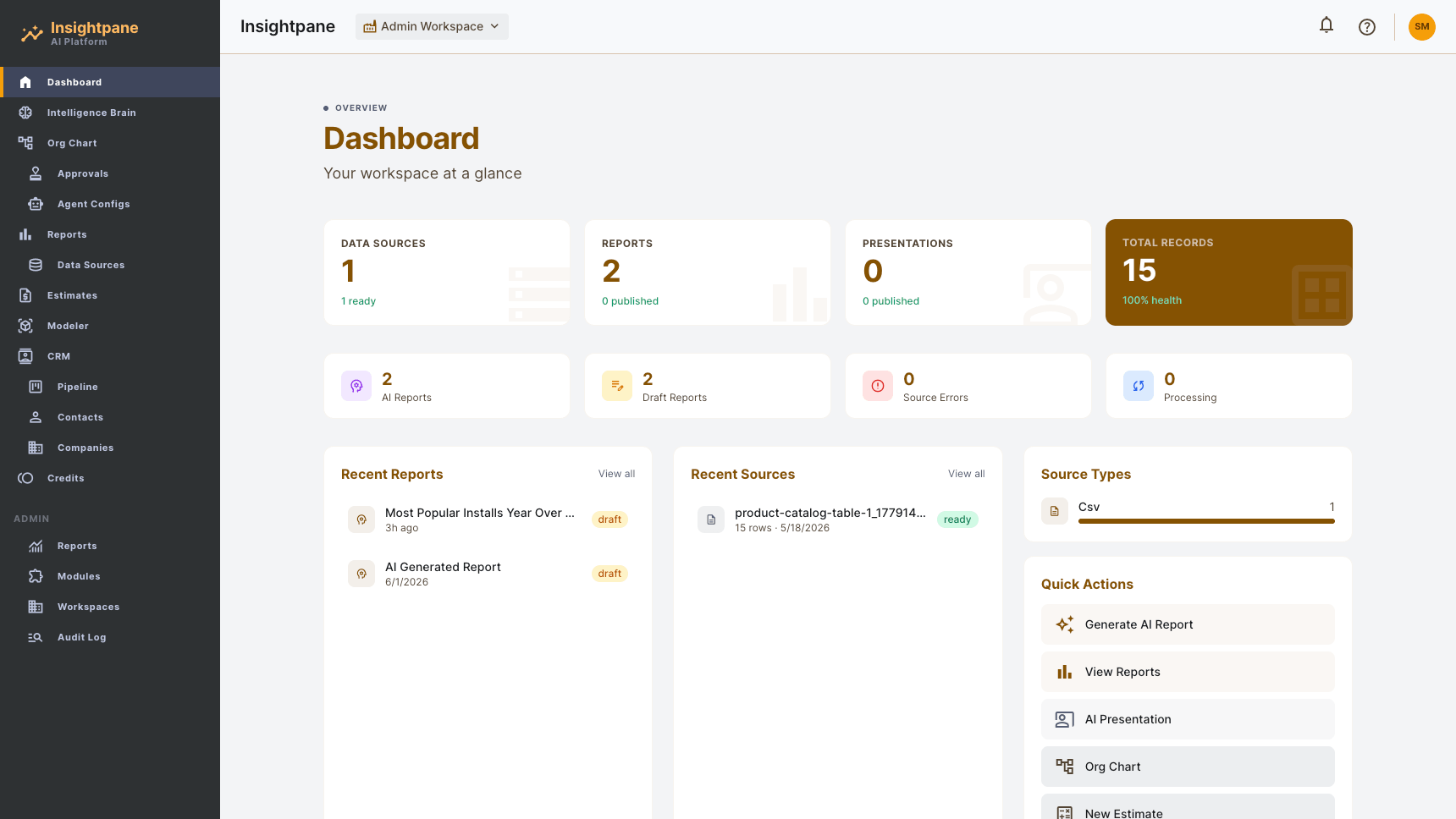Image resolution: width=1456 pixels, height=819 pixels.
Task: Click the Approvals stamp icon
Action: [36, 173]
